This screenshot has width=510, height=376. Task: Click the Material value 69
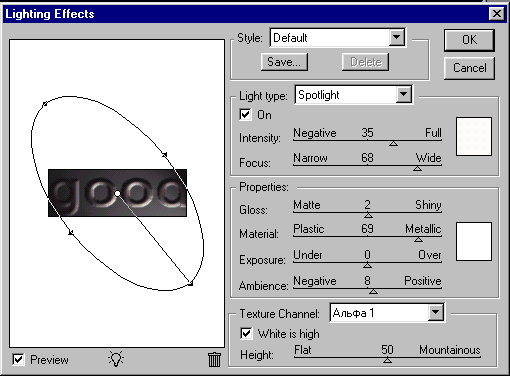(367, 229)
